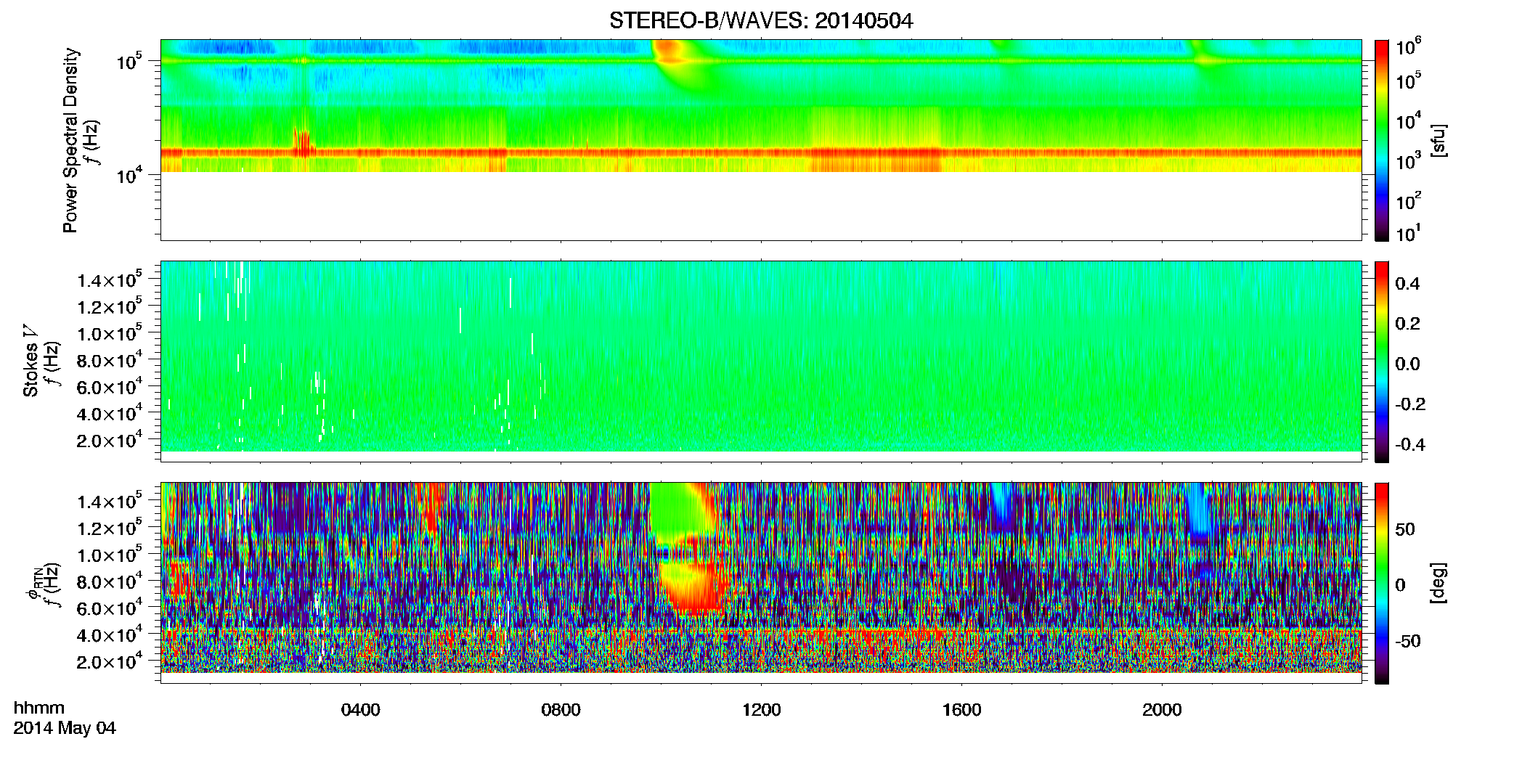Screen dimensions: 1522x784
Task: Click the Stokes V color bar
Action: pos(1382,362)
